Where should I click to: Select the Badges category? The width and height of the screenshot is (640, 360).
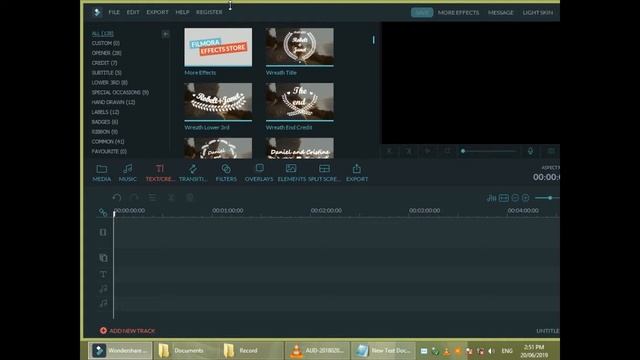tap(104, 122)
